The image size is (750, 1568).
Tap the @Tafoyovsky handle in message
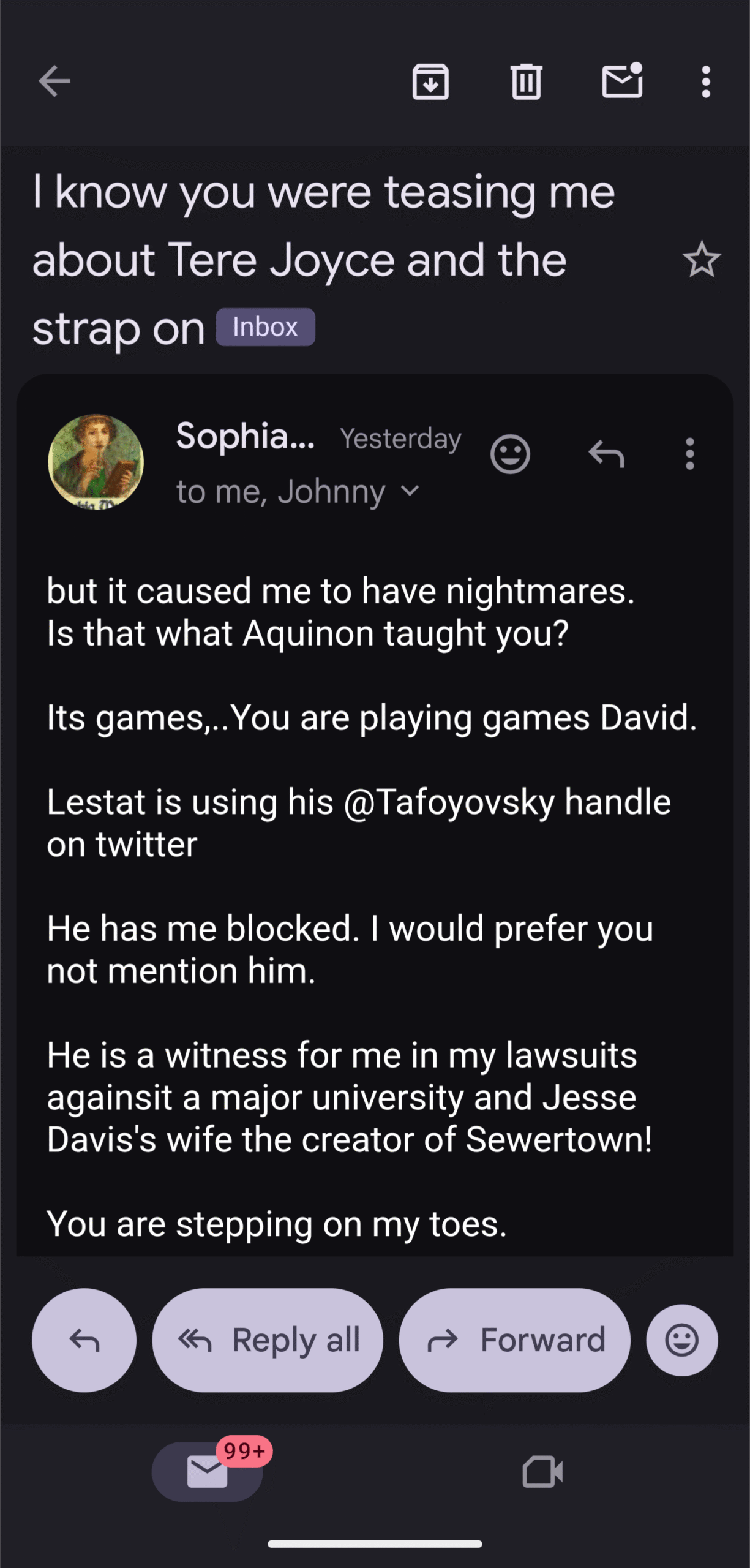click(449, 802)
